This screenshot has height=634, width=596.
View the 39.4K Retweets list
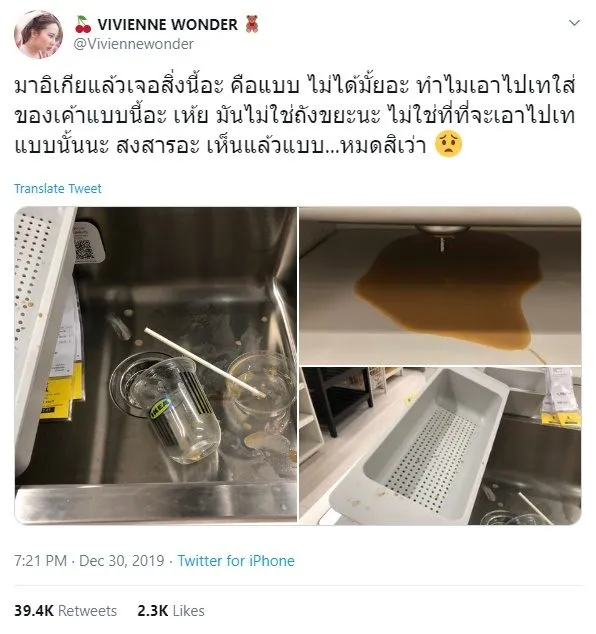66,611
